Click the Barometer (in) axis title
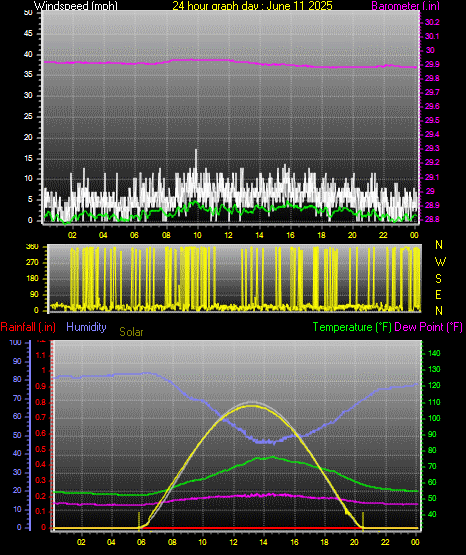The width and height of the screenshot is (466, 555). 405,5
